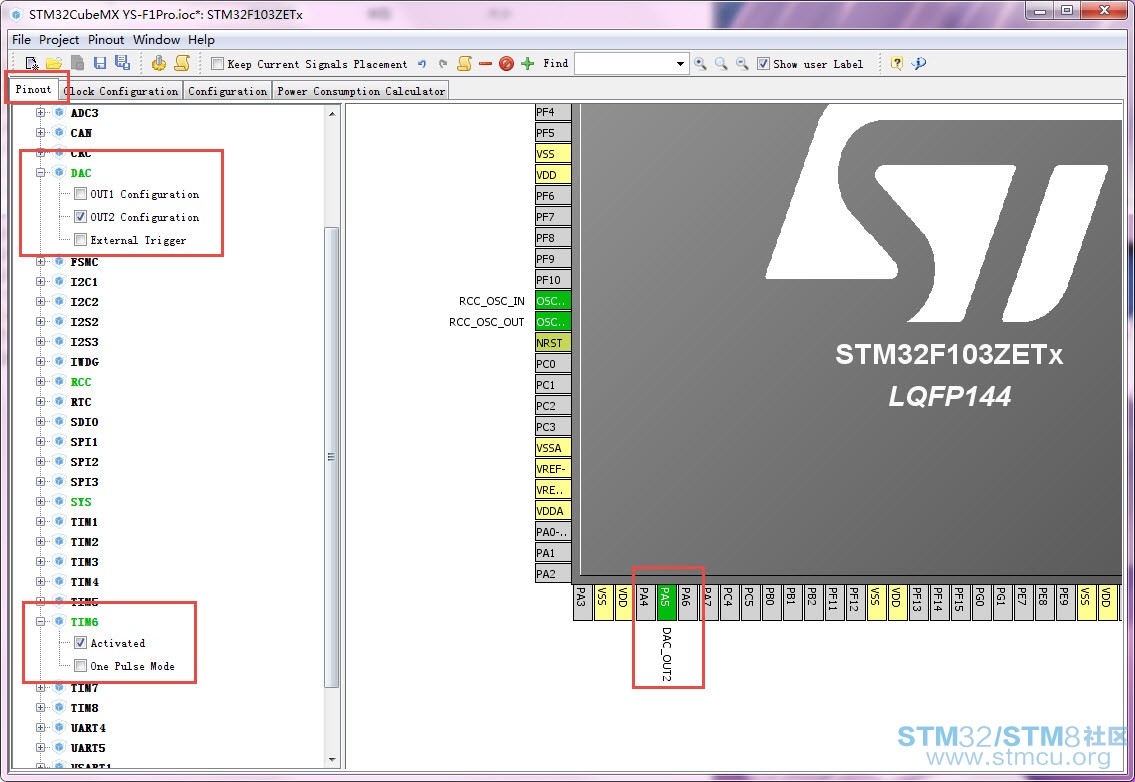Screen dimensions: 1135x782
Task: Toggle Keep Current Signals Placement checkbox
Action: point(217,64)
